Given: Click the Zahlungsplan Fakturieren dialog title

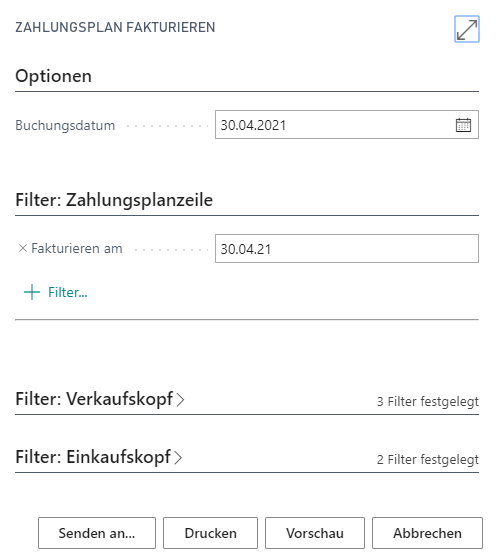Looking at the screenshot, I should point(115,28).
